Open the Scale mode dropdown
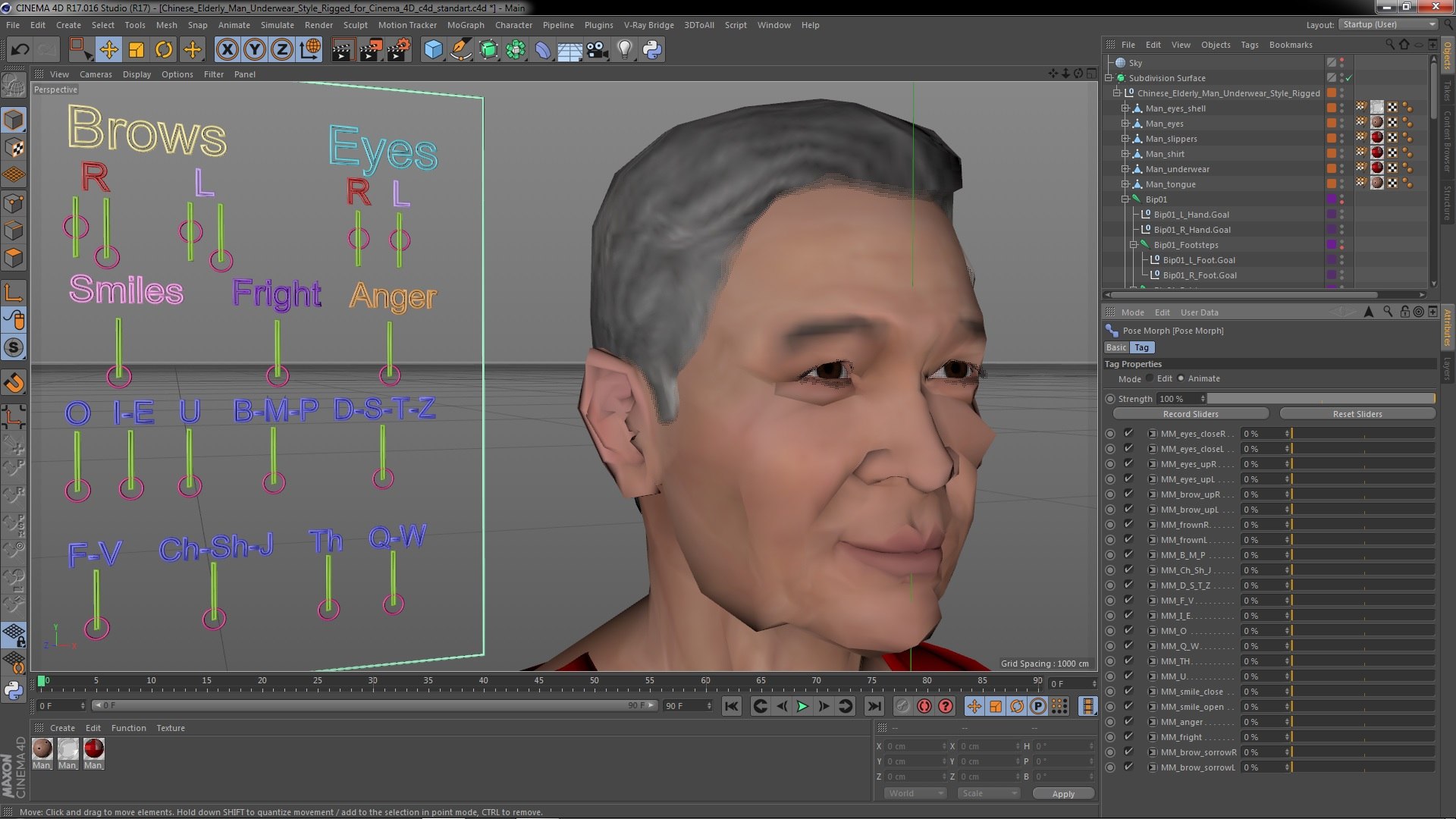1456x819 pixels. (988, 793)
